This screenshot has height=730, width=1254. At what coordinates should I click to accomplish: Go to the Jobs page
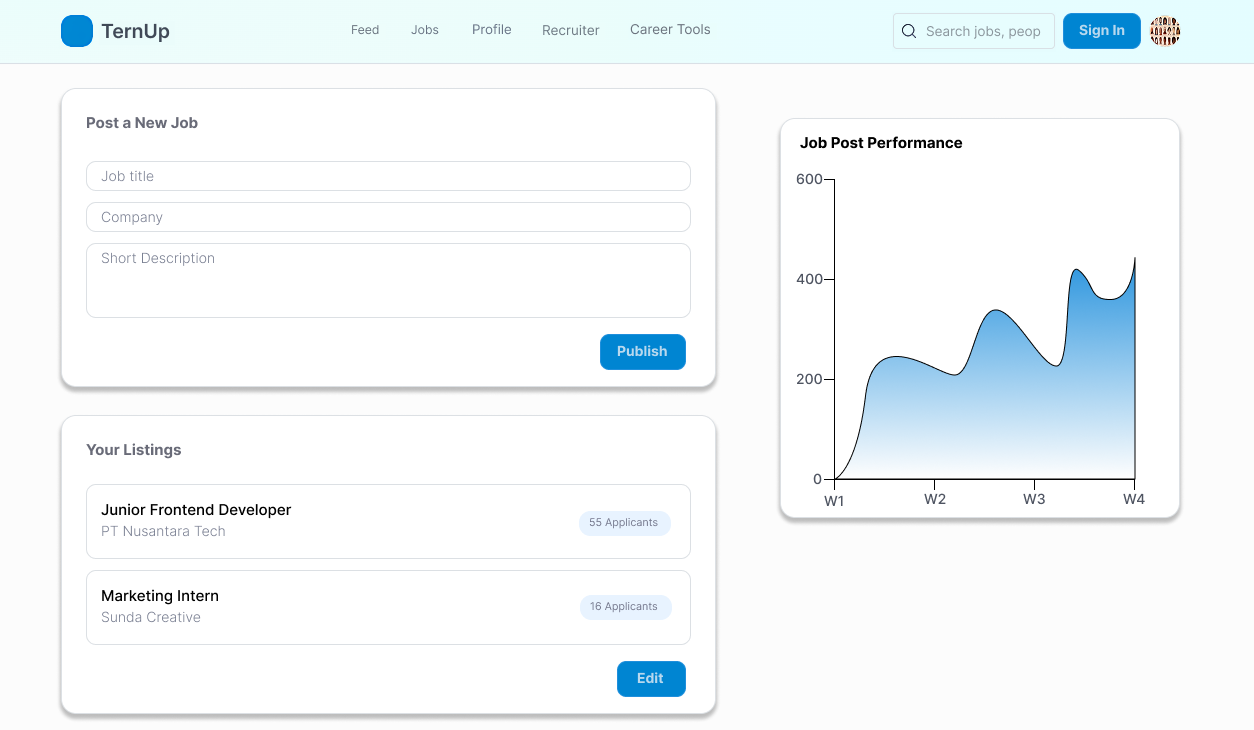pyautogui.click(x=425, y=30)
